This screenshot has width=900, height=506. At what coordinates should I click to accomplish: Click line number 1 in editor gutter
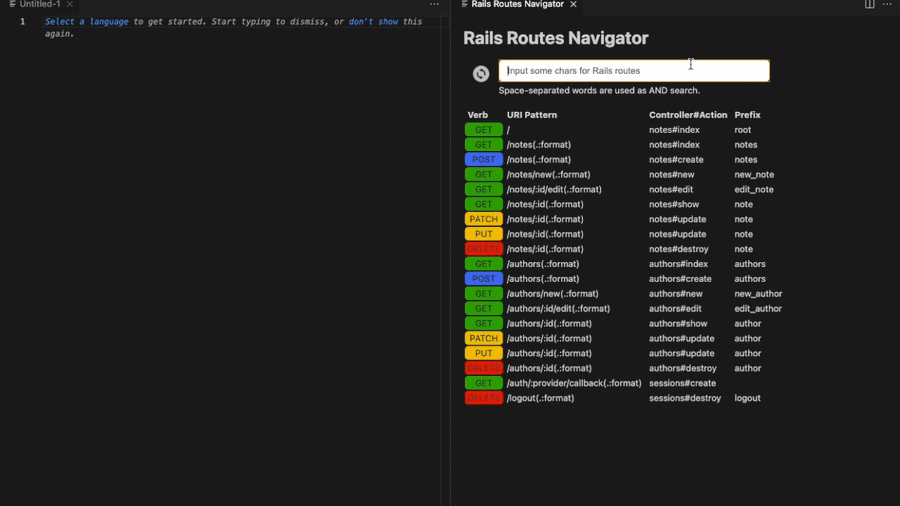(x=22, y=22)
